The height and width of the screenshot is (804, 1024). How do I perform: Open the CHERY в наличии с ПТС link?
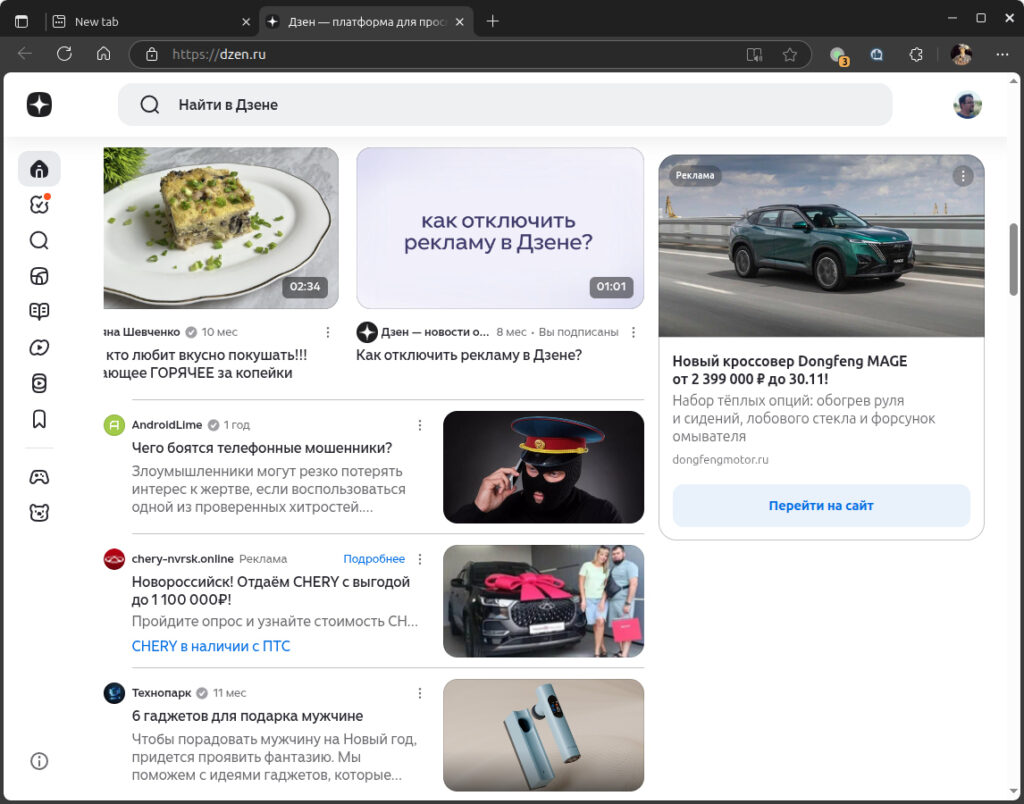[x=211, y=646]
